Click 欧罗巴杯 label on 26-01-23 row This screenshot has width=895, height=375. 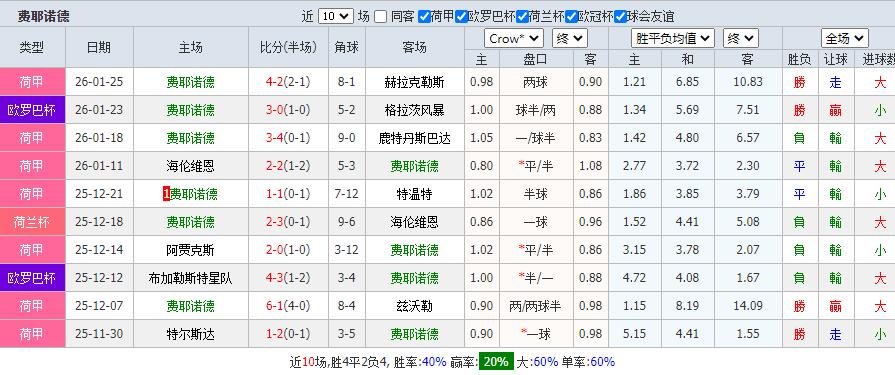(x=31, y=110)
